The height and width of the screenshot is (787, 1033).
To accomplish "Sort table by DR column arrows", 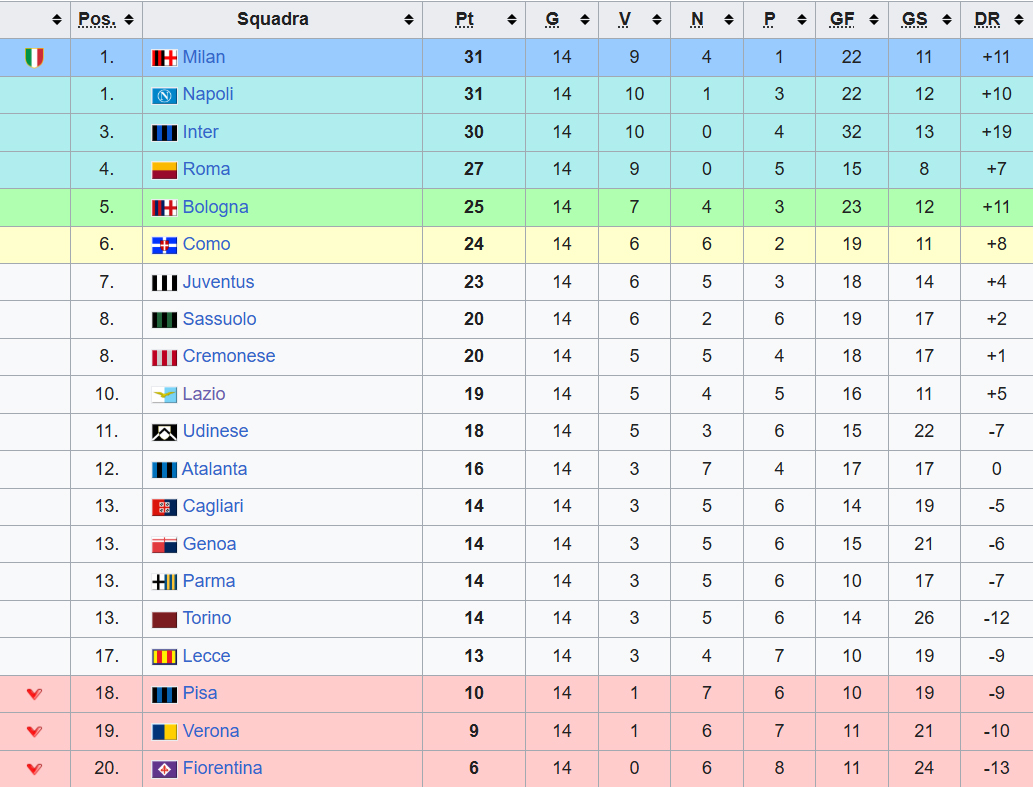I will coord(1020,20).
